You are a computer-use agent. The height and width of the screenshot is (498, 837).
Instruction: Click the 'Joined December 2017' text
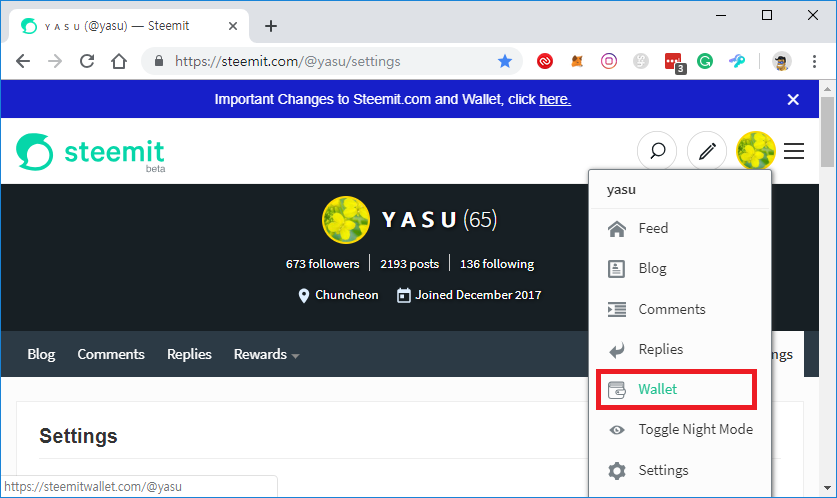478,295
